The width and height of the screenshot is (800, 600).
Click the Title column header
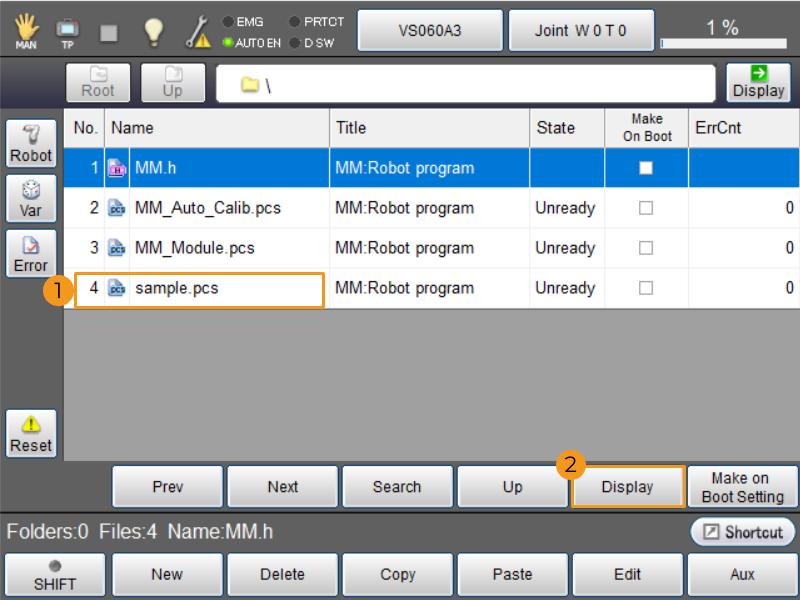tap(430, 128)
